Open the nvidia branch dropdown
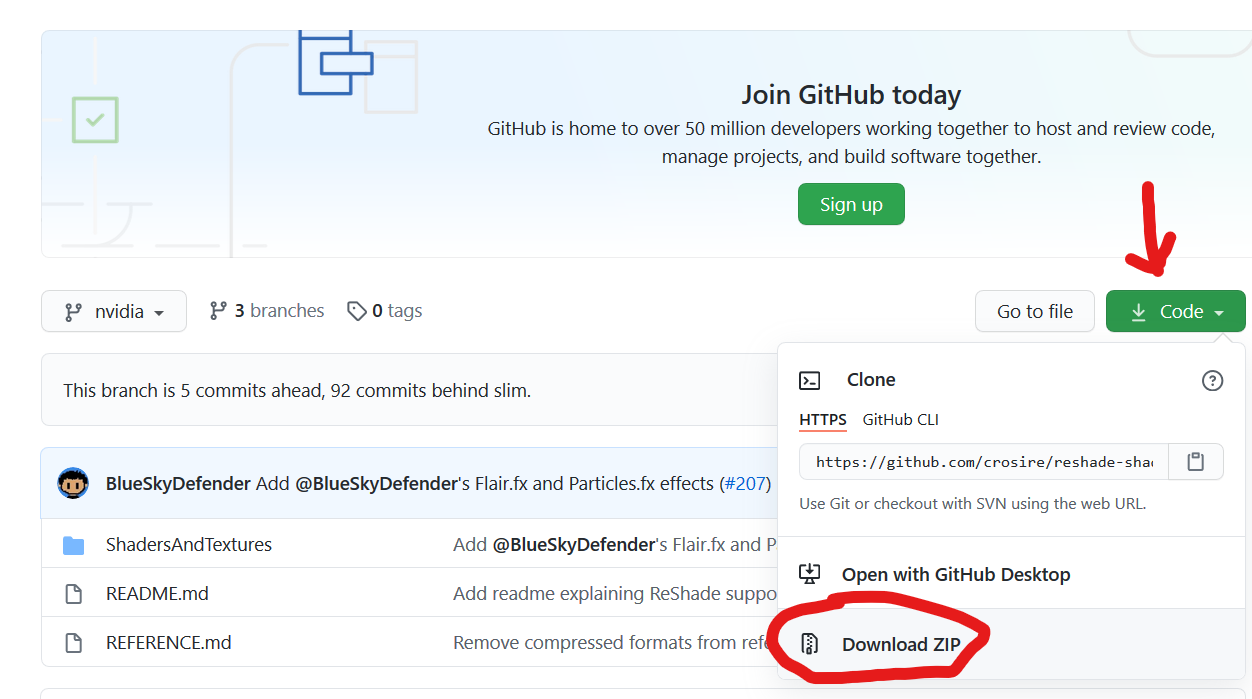Screen dimensions: 1252x699 tap(114, 312)
